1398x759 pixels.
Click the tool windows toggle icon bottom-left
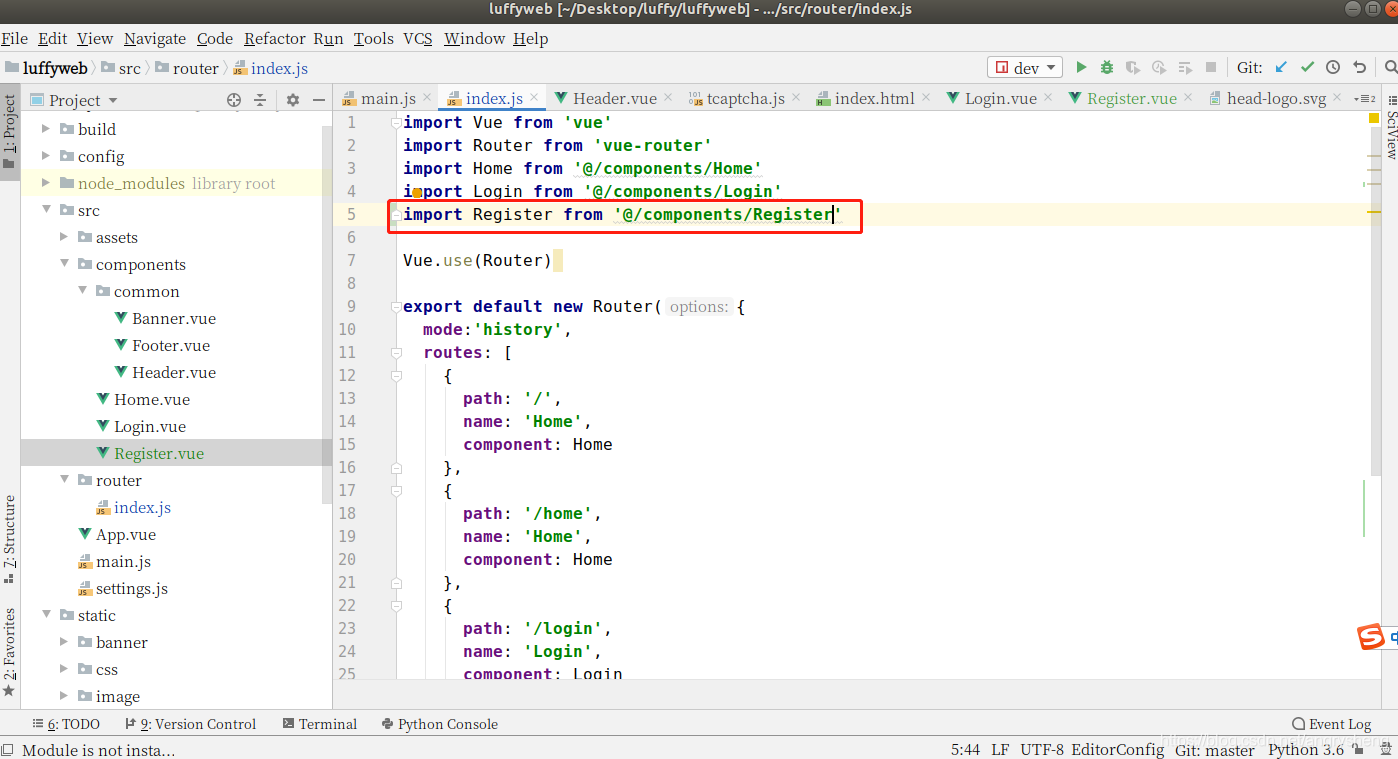tap(8, 750)
